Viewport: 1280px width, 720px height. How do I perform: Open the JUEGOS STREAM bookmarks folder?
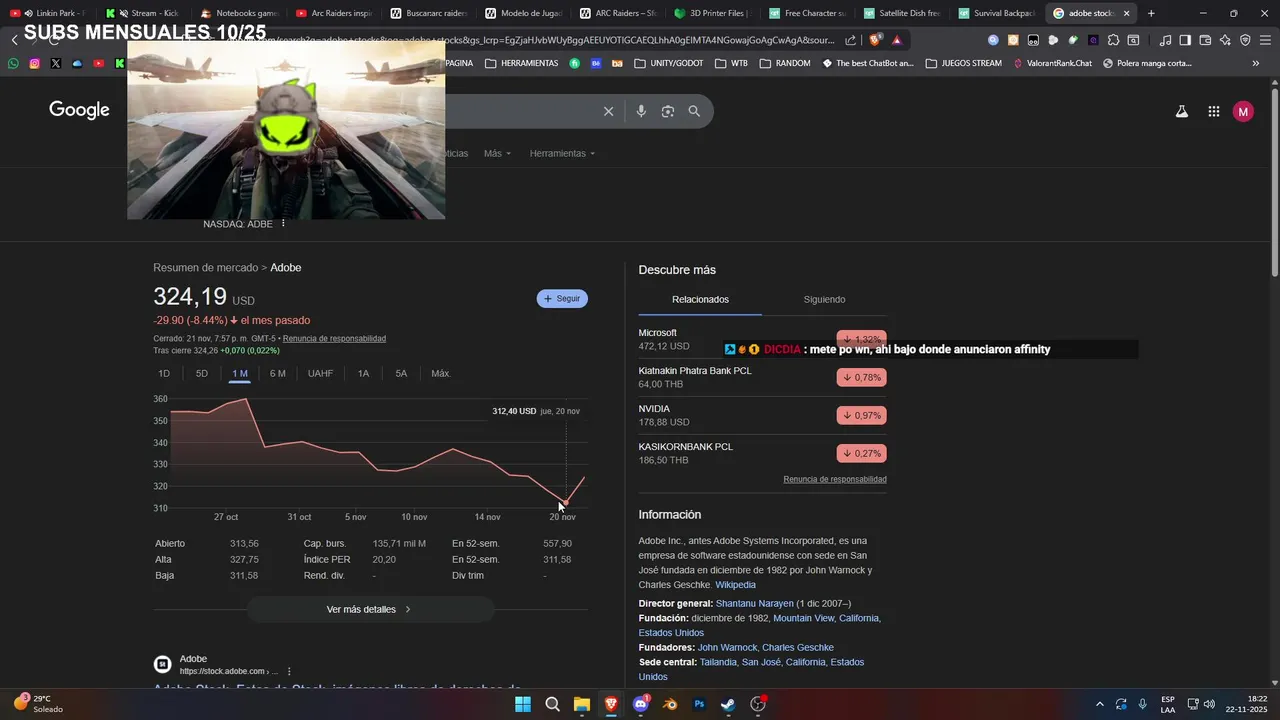(963, 63)
